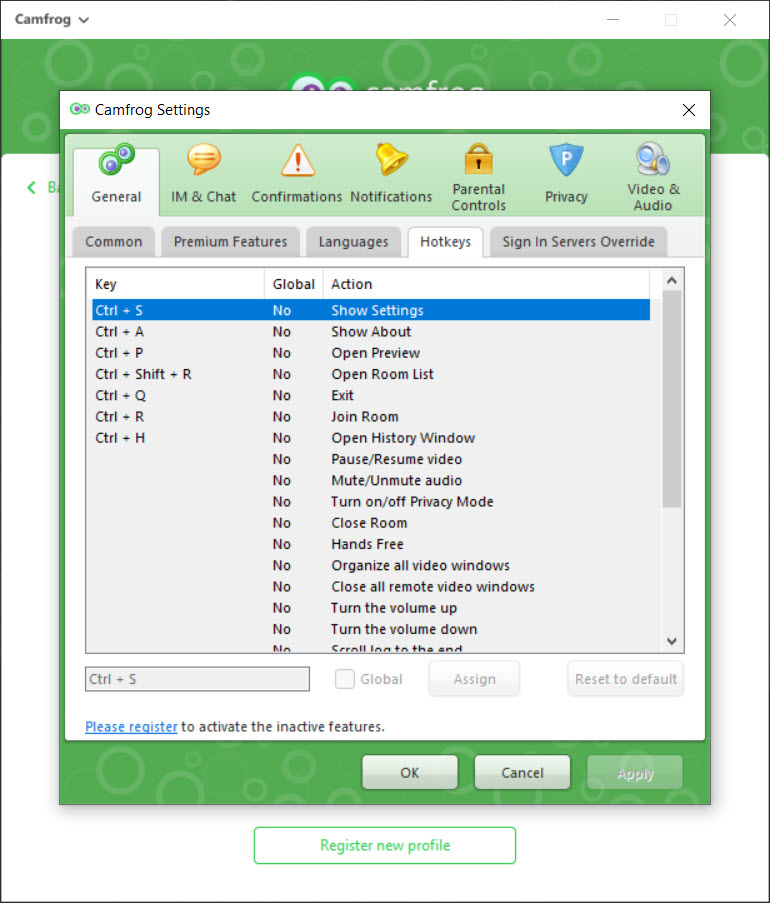Select Organize all video windows row
Viewport: 770px width, 903px height.
point(371,566)
